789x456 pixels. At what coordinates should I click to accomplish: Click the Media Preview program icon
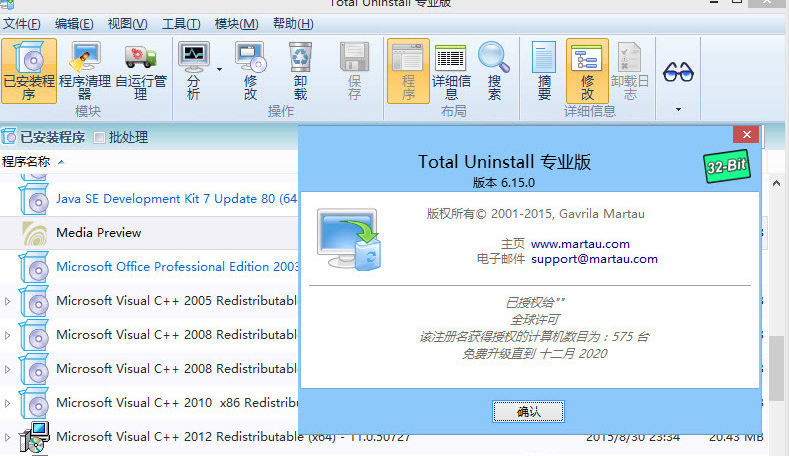point(35,233)
